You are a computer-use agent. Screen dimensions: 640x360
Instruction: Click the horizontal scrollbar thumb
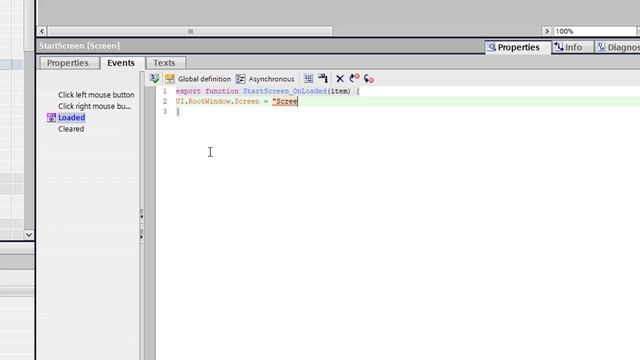point(190,31)
